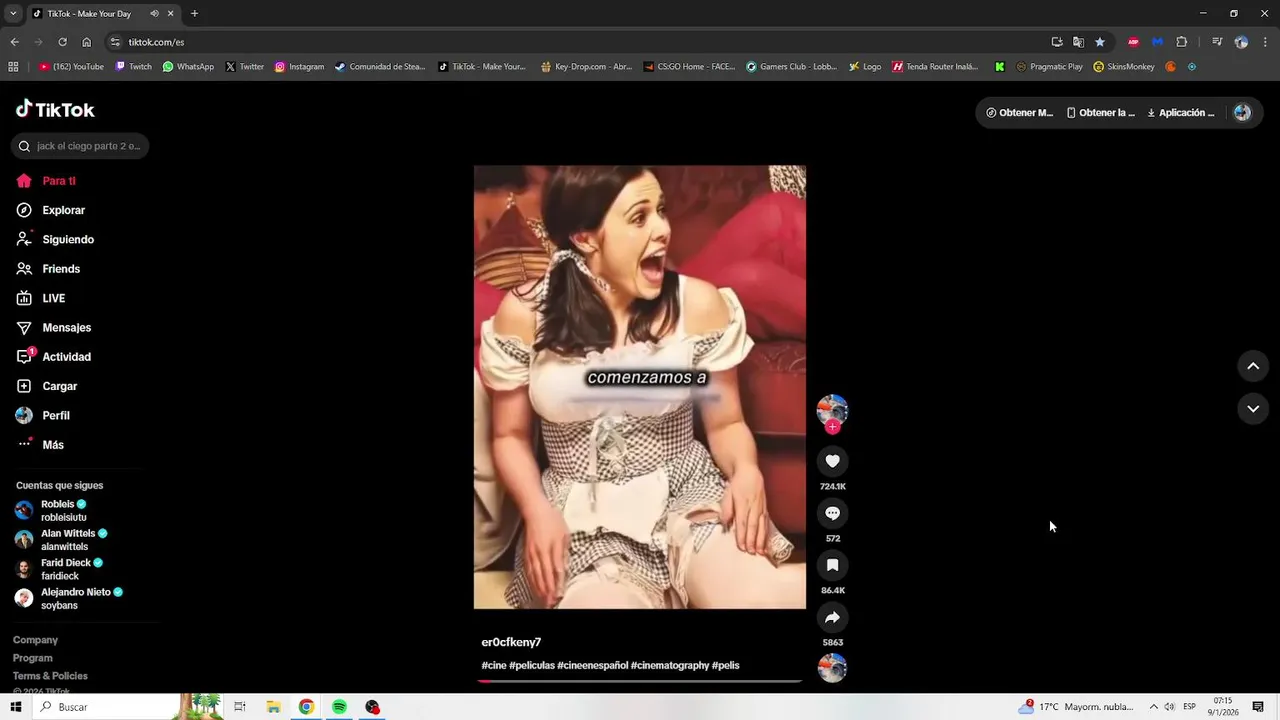Open the LIVE section
1280x720 pixels.
(x=41, y=298)
